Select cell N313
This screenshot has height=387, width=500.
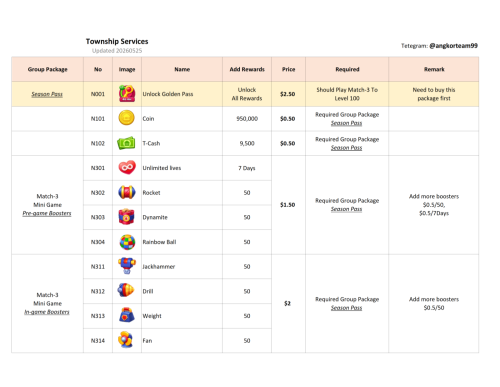click(98, 316)
